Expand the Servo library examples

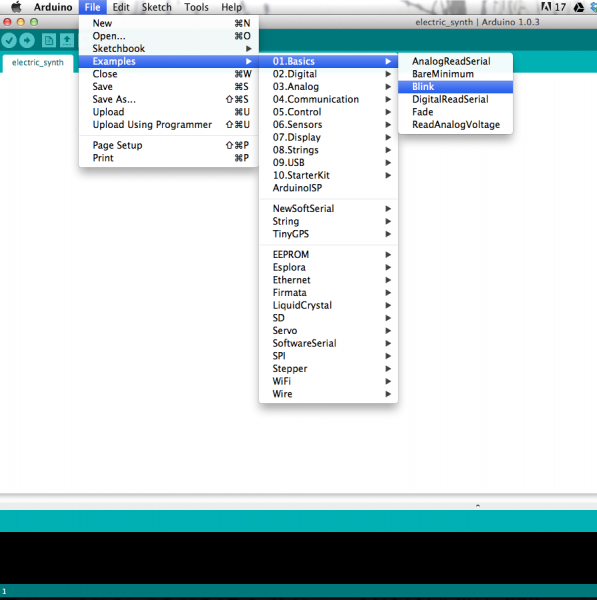pyautogui.click(x=328, y=331)
